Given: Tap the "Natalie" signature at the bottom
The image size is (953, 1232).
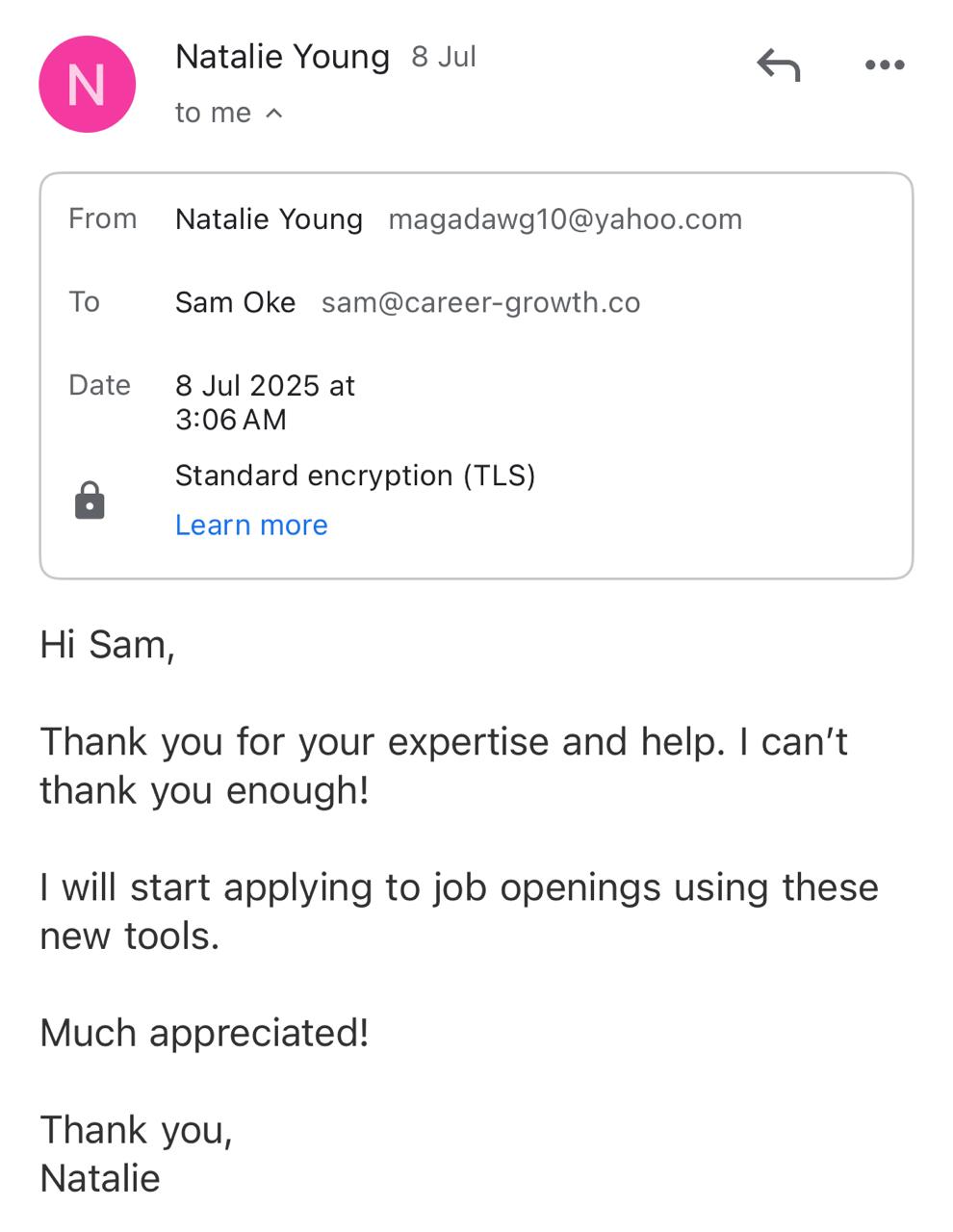Looking at the screenshot, I should pos(100,1178).
